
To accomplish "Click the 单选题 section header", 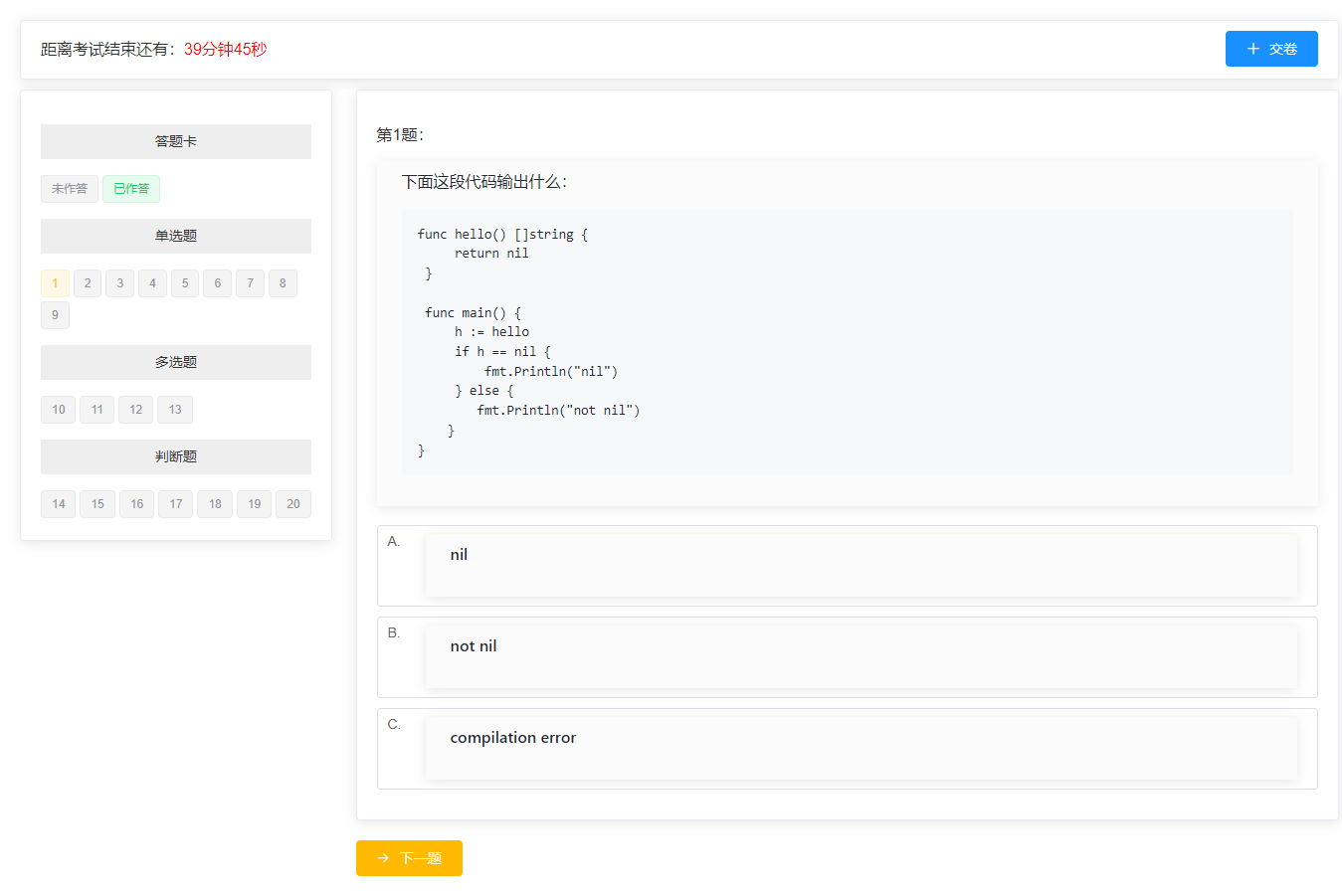I will pos(176,236).
